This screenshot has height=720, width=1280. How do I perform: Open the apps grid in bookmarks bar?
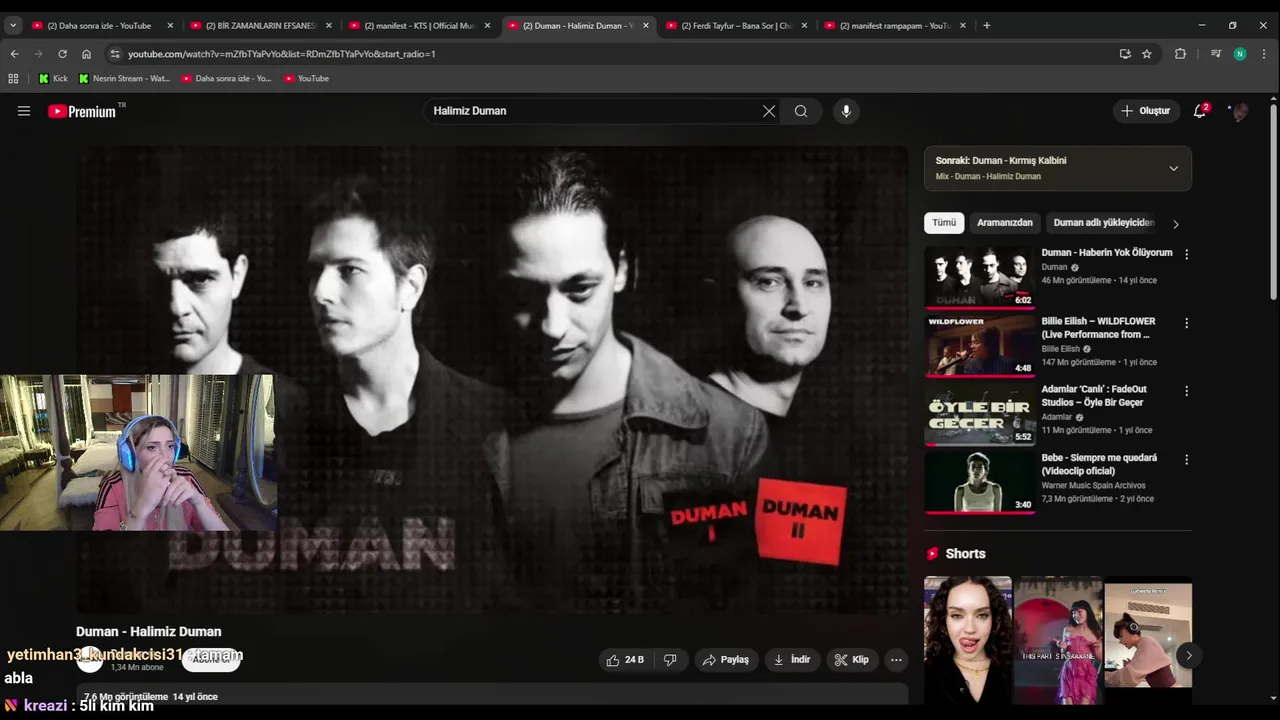point(13,78)
